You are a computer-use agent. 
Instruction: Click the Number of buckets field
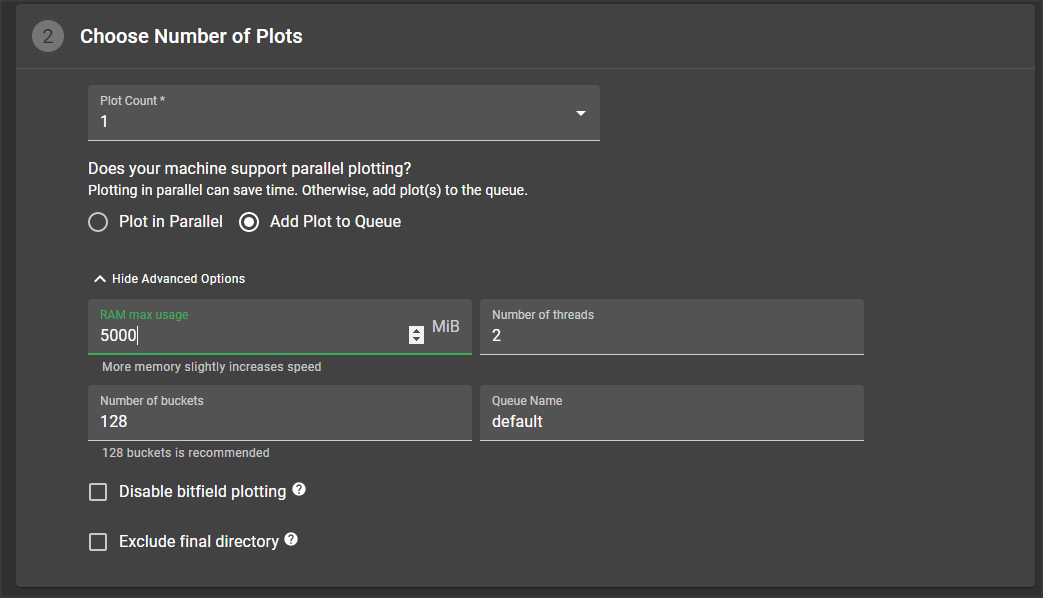(279, 422)
